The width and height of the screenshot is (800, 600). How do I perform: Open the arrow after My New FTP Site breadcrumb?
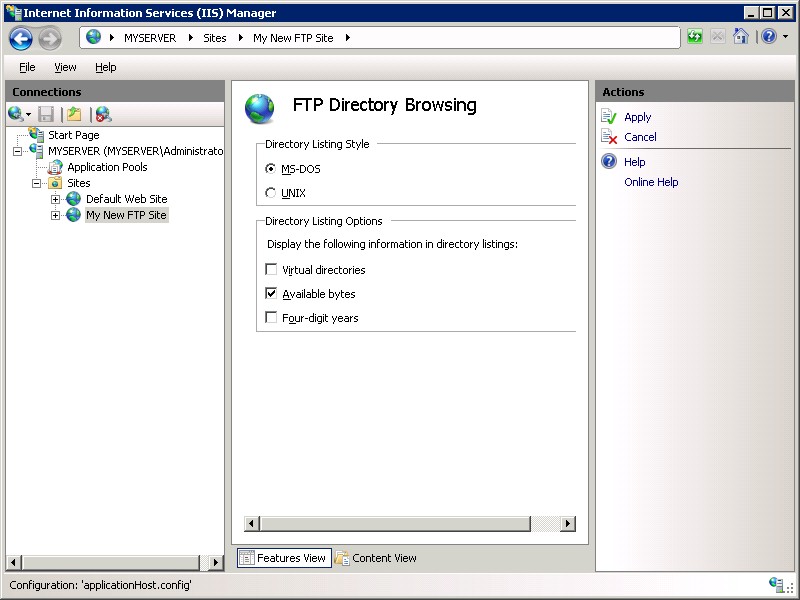pos(347,37)
